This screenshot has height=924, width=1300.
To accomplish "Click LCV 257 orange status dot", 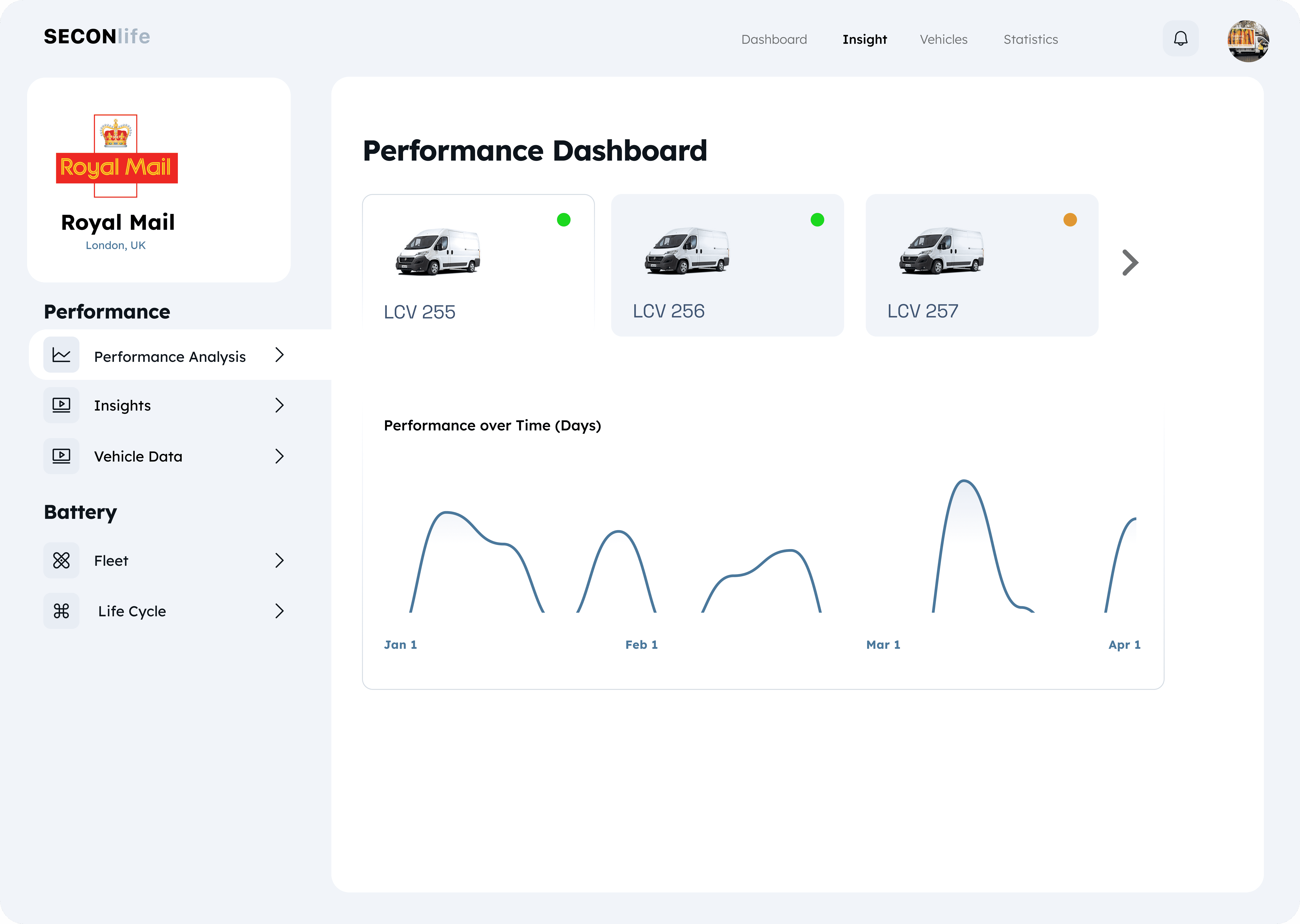I will pyautogui.click(x=1070, y=220).
